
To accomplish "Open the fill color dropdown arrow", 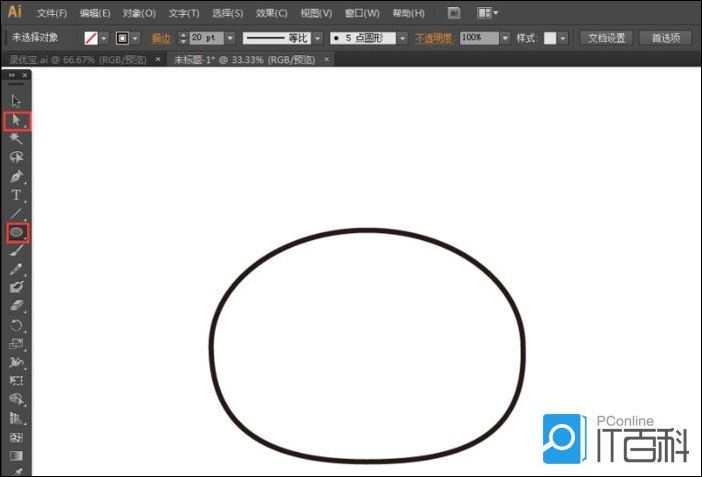I will coord(104,39).
